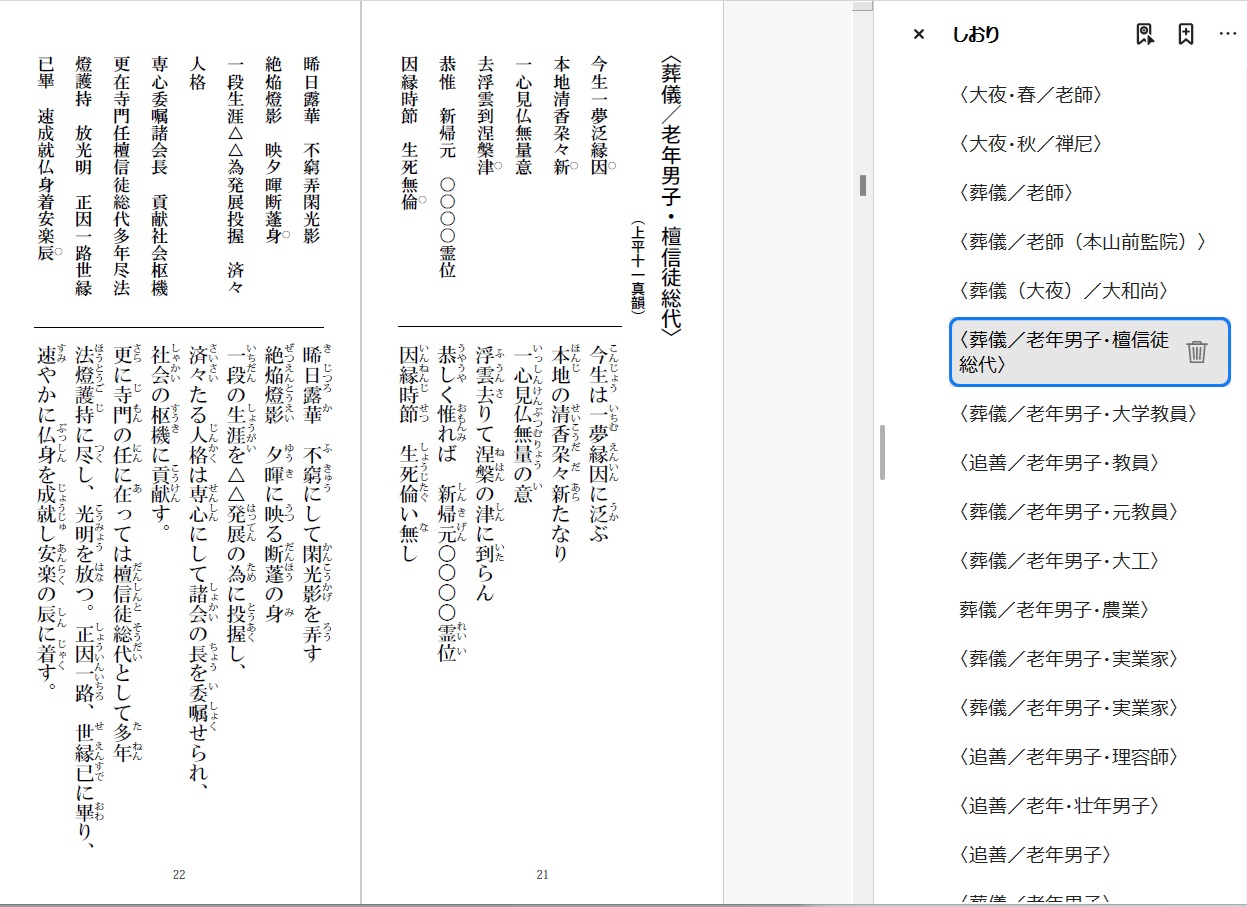1247x907 pixels.
Task: Delete the 〈葬儀／老年男子・檀信徒総代〉 bookmark with the trash icon
Action: pos(1197,352)
